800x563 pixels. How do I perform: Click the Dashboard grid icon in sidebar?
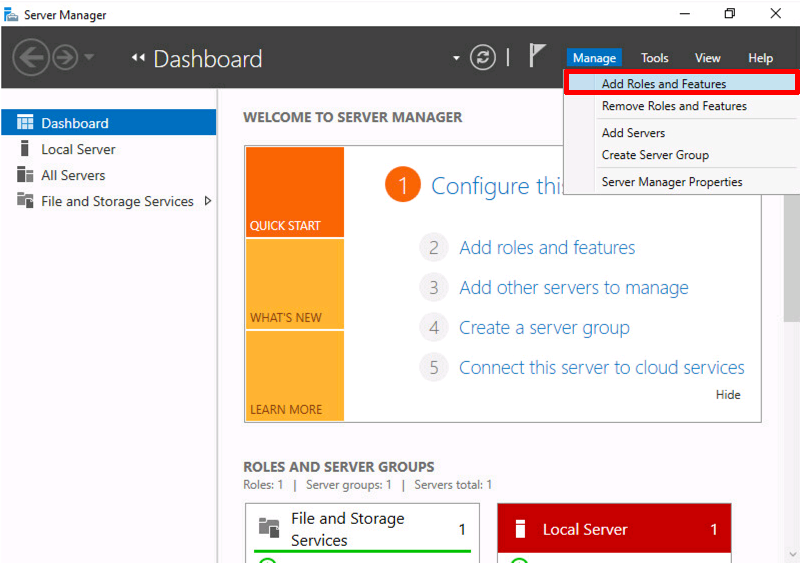(x=25, y=123)
